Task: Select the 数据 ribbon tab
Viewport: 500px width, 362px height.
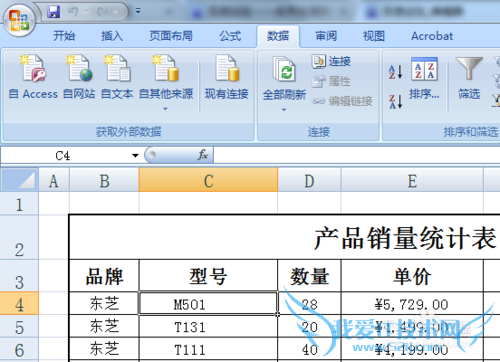Action: (278, 36)
